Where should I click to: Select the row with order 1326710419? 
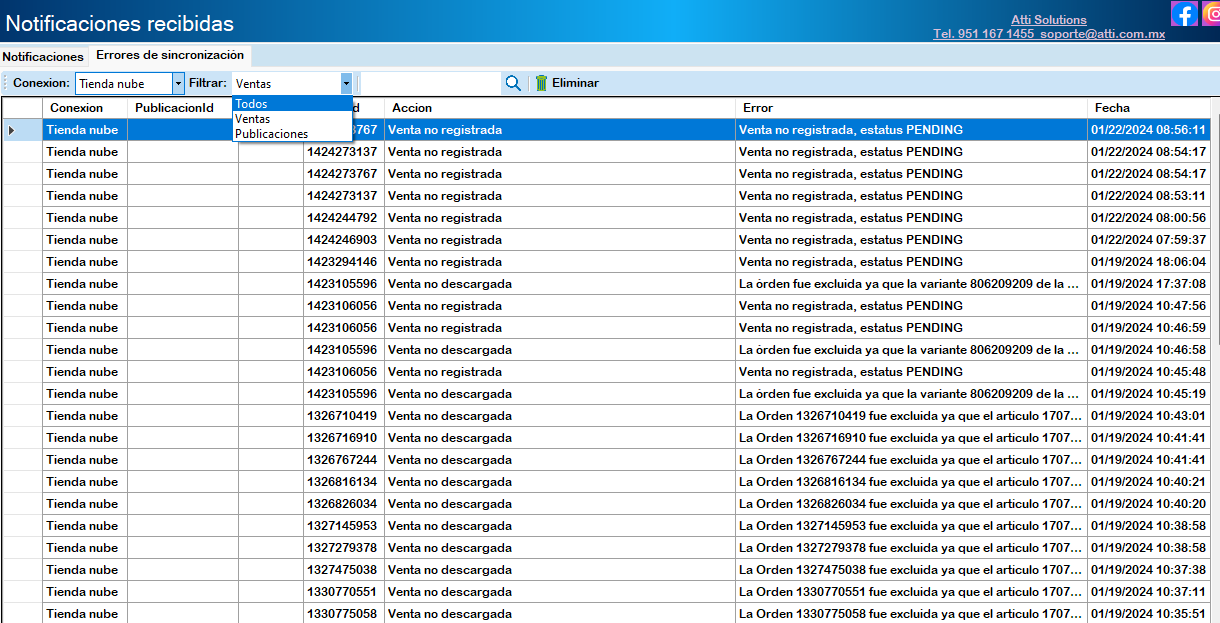click(341, 416)
